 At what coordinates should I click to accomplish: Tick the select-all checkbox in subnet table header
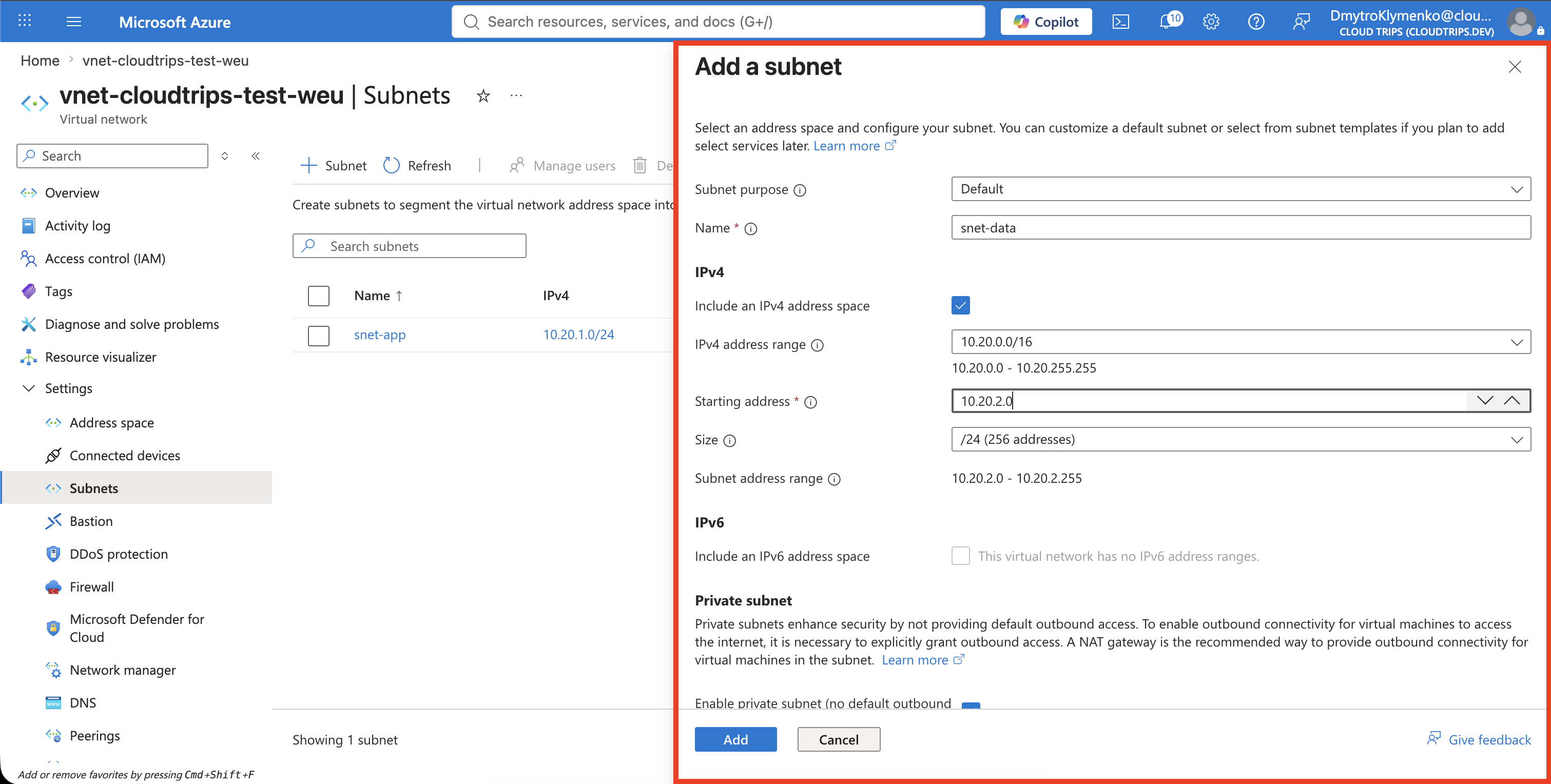[319, 296]
